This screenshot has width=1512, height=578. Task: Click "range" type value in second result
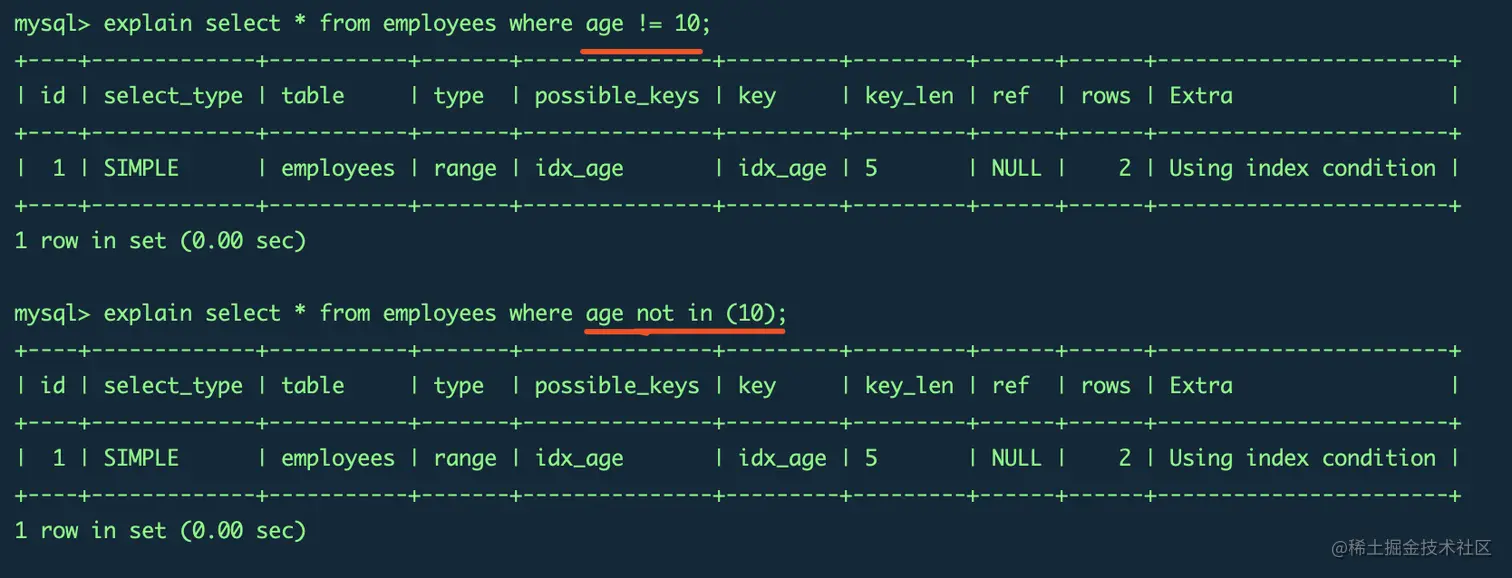(465, 458)
